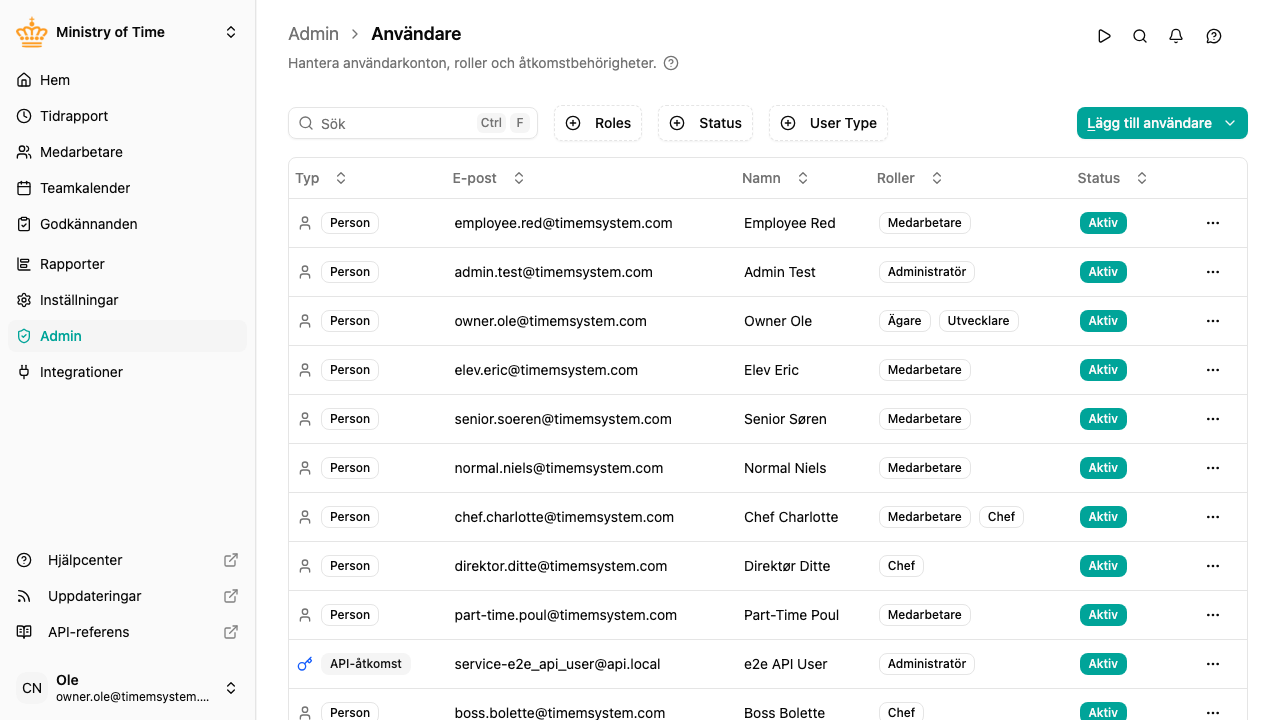Open row actions for Owner Ole

[1213, 321]
